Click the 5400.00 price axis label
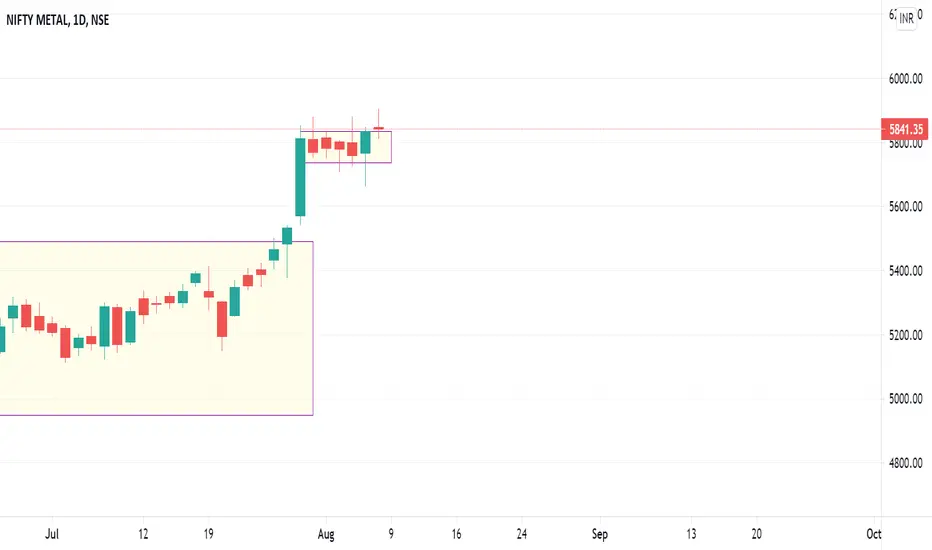This screenshot has height=550, width=932. point(905,271)
